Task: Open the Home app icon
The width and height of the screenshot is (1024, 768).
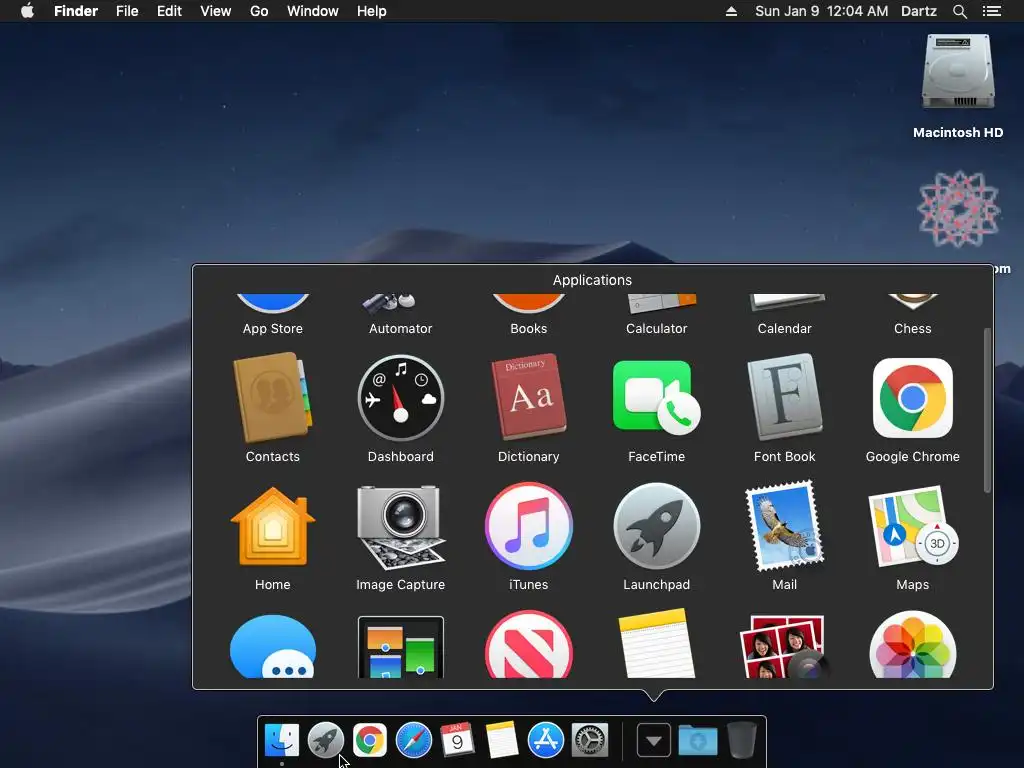Action: (272, 526)
